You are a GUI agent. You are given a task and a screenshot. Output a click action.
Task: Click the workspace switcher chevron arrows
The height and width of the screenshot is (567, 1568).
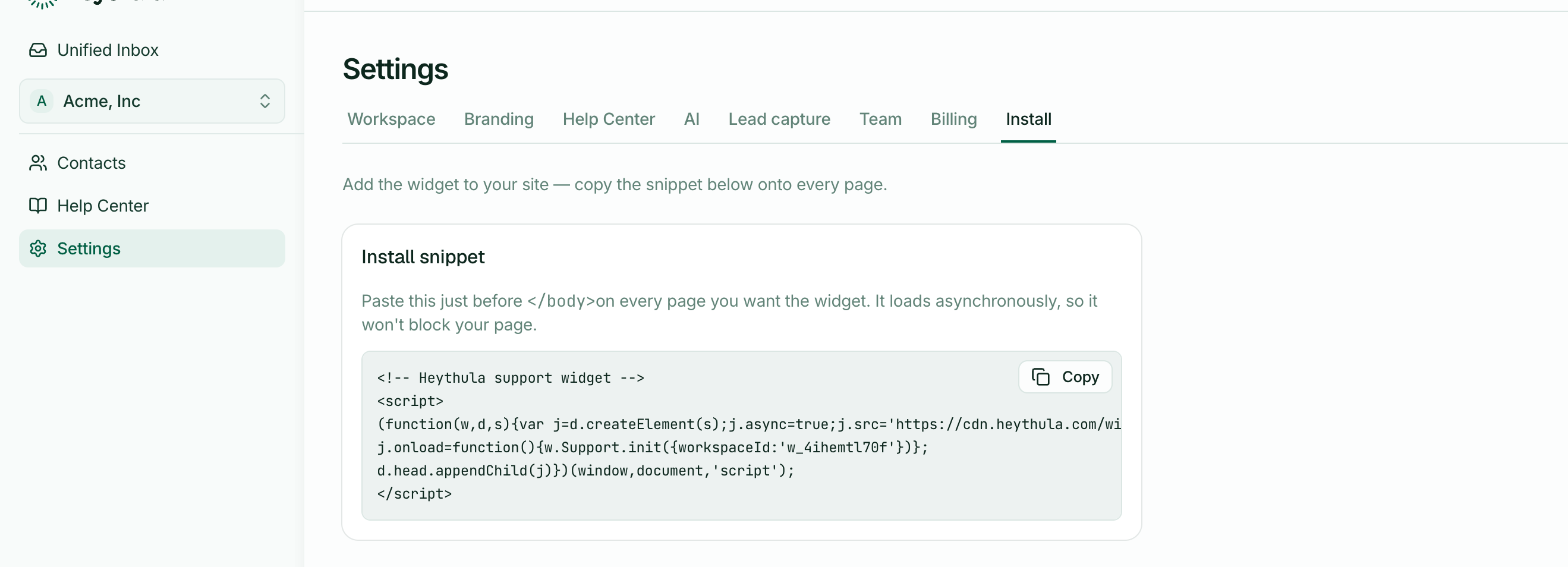265,101
